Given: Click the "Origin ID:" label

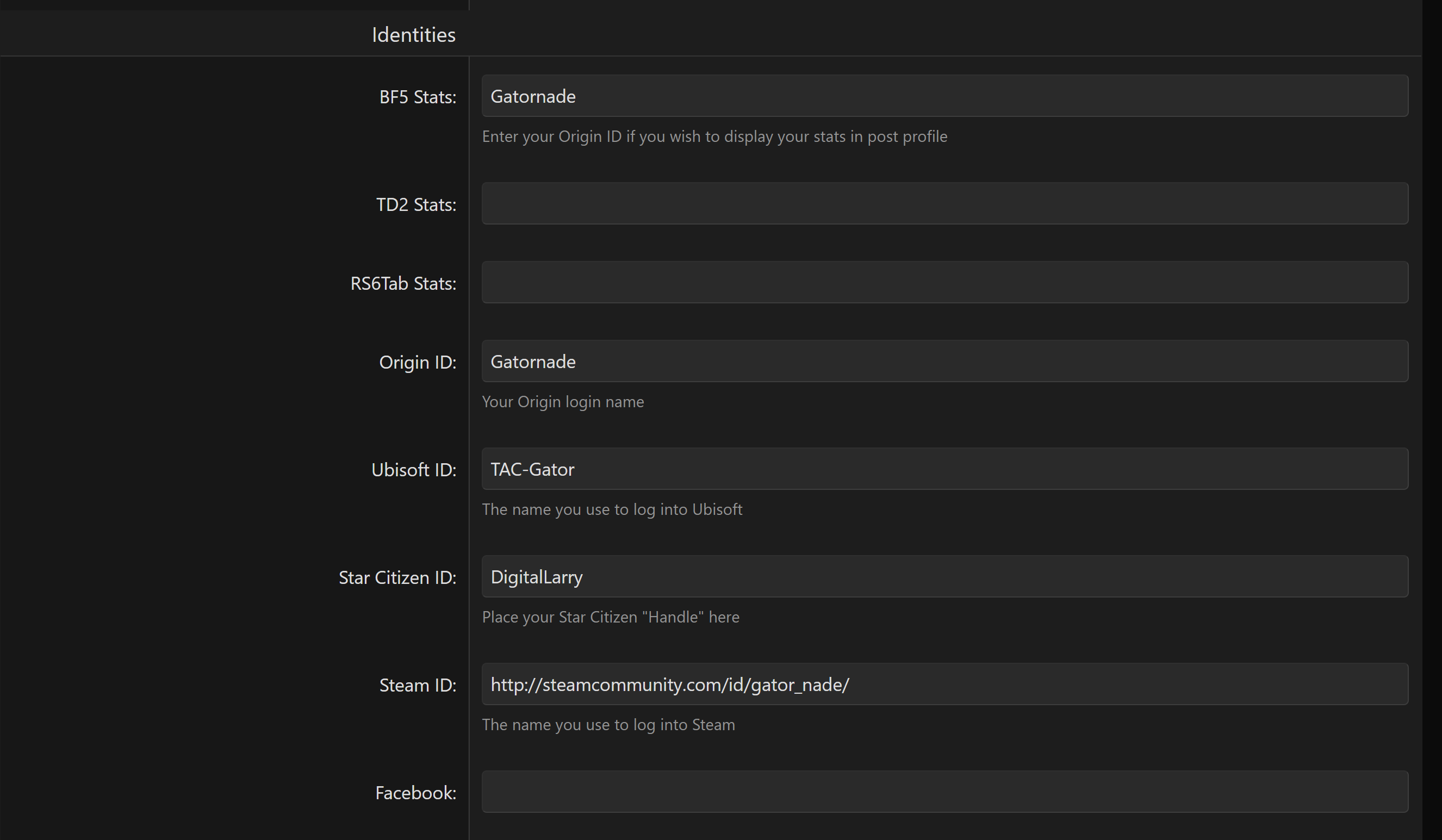Looking at the screenshot, I should click(x=418, y=363).
